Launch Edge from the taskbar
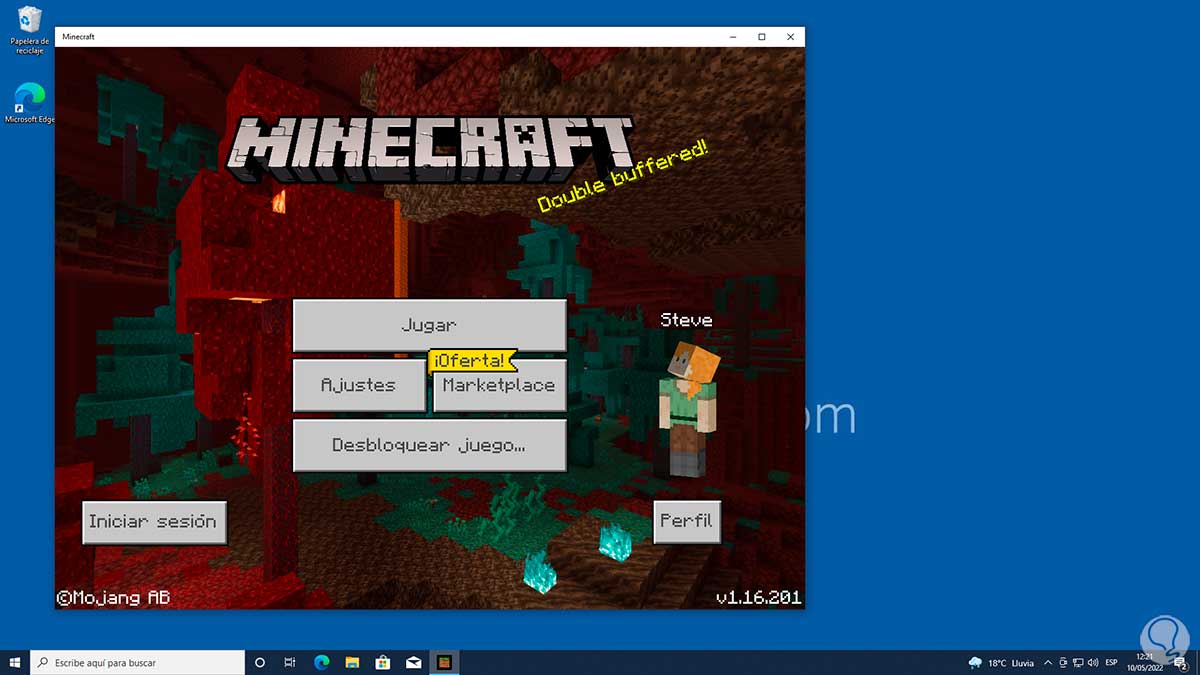The width and height of the screenshot is (1200, 675). click(322, 662)
